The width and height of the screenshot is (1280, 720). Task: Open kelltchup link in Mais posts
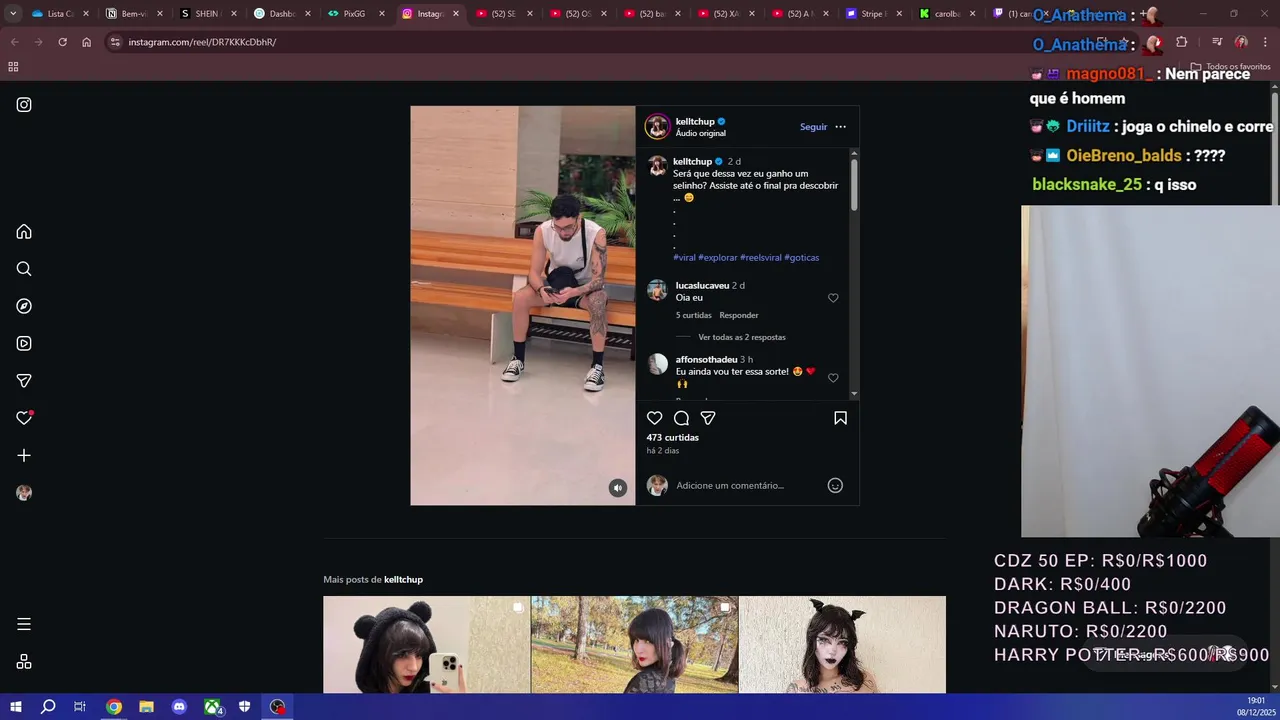click(403, 579)
